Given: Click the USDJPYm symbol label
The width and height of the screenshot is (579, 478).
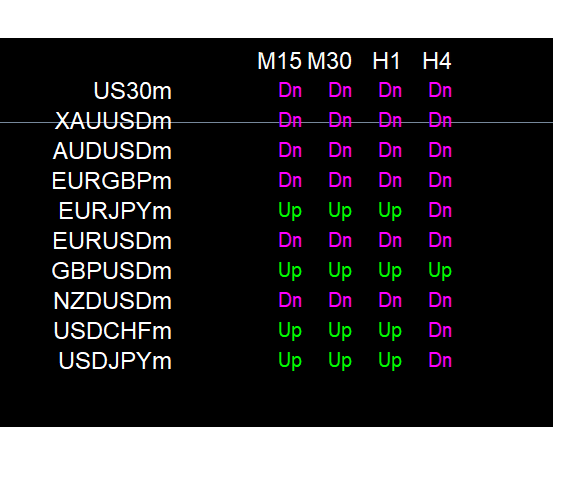Looking at the screenshot, I should 115,361.
